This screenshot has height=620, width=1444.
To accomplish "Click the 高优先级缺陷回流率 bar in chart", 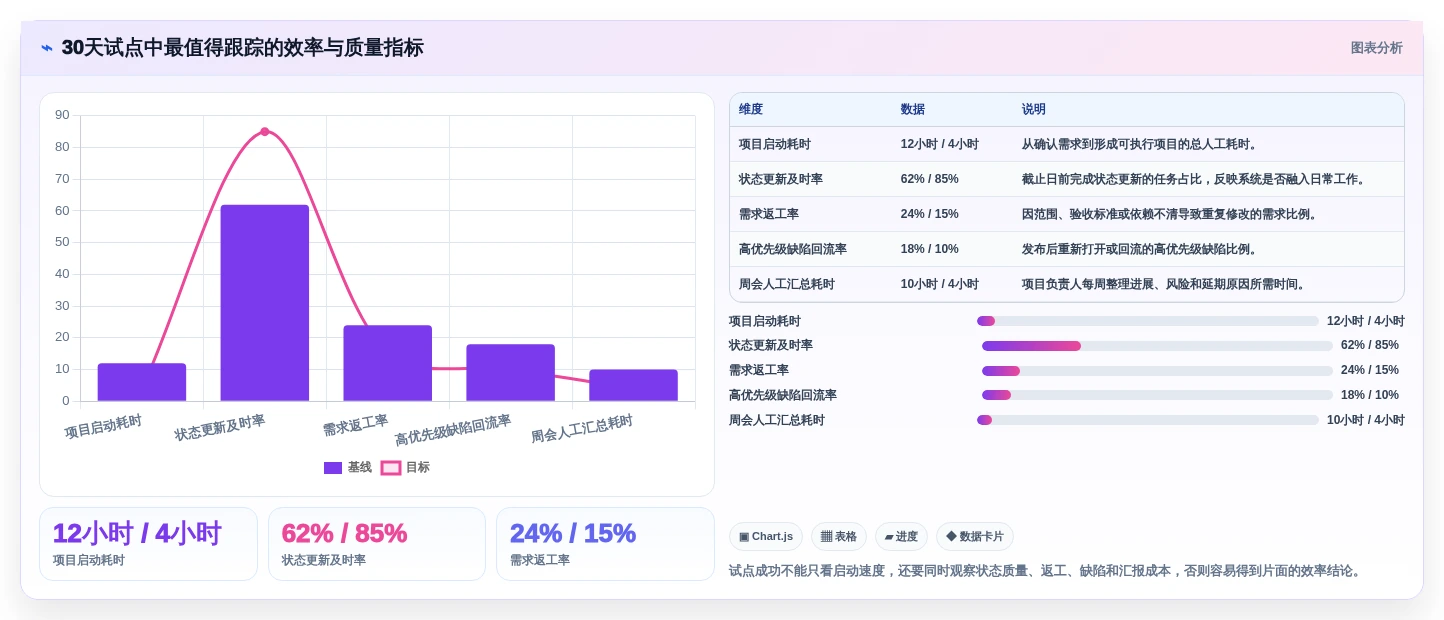I will pyautogui.click(x=510, y=373).
